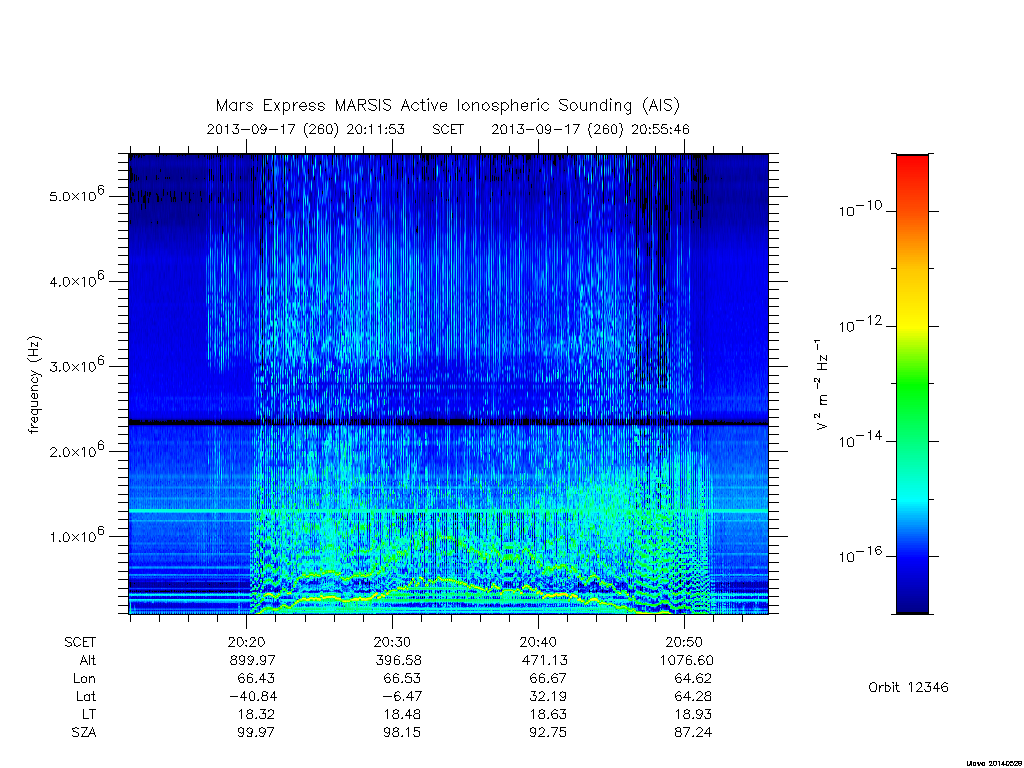Click altitude value 471.13

point(545,660)
